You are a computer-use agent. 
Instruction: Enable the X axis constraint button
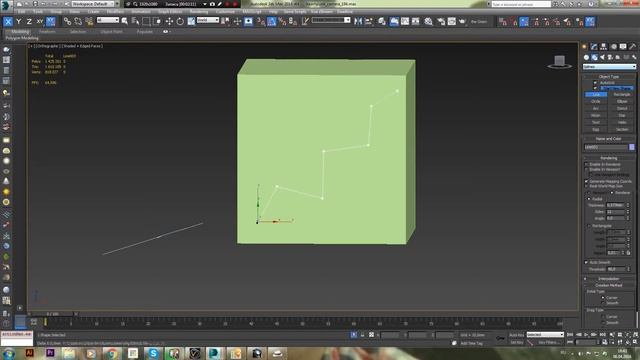(x=8, y=21)
